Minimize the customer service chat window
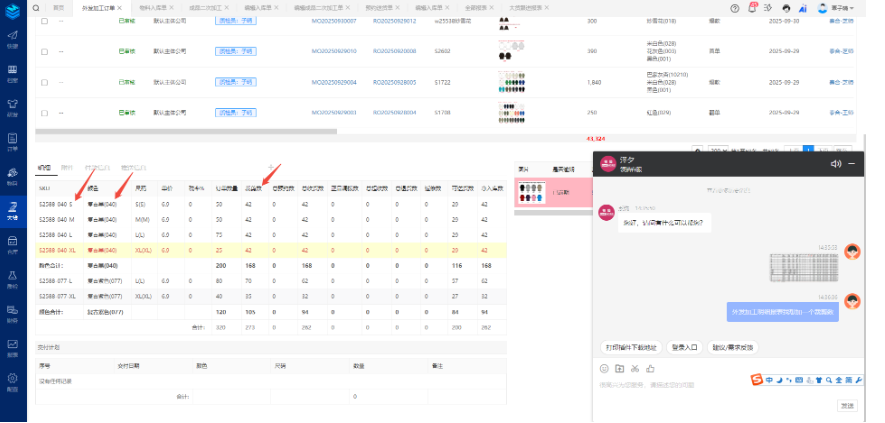Image resolution: width=885 pixels, height=423 pixels. pos(851,163)
